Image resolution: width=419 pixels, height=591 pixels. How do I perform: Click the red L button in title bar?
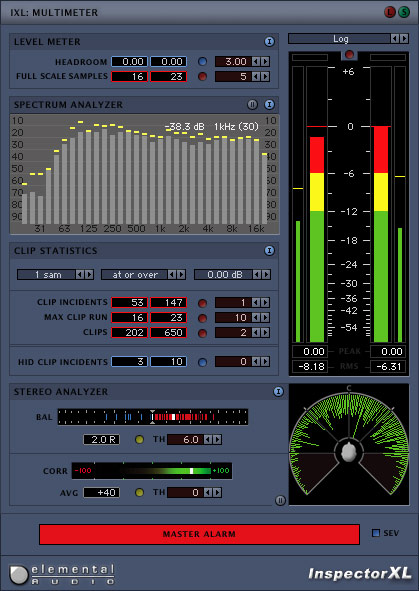(x=390, y=12)
